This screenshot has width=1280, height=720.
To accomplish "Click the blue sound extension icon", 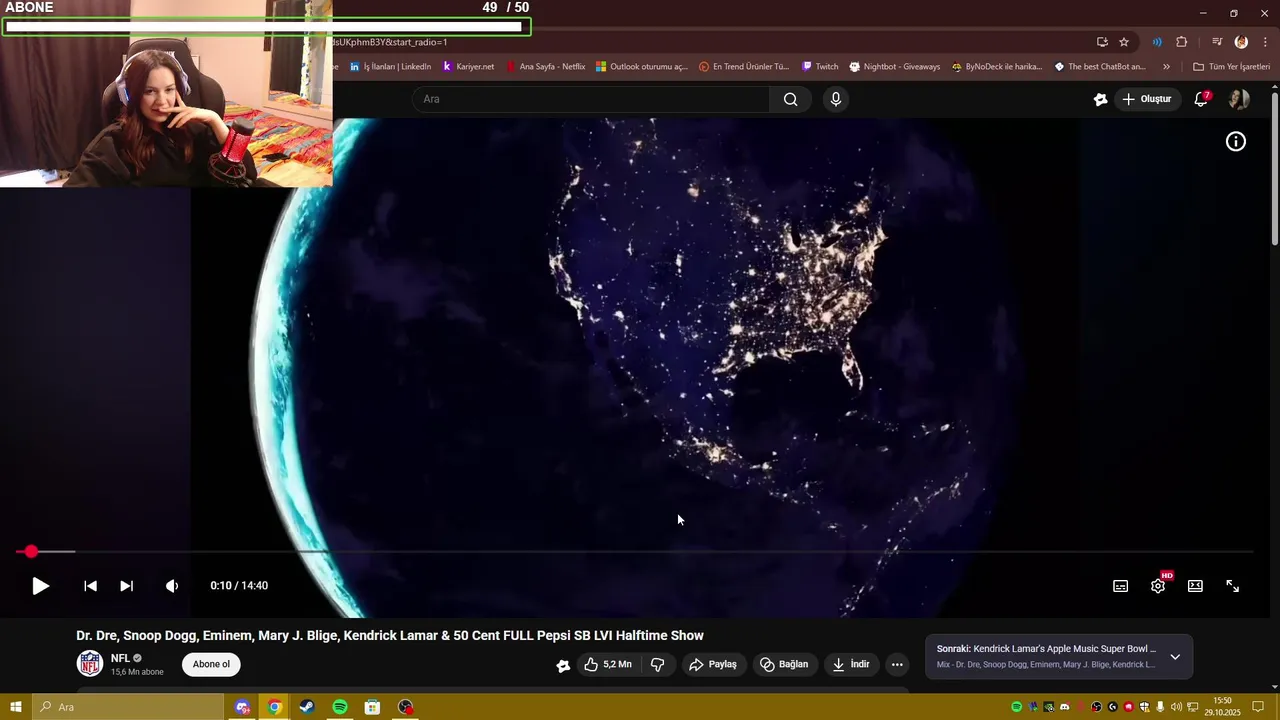I will coord(1157,42).
